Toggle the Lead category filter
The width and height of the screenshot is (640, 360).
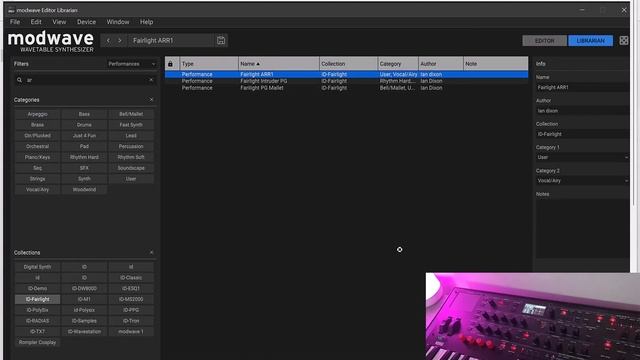click(x=131, y=136)
